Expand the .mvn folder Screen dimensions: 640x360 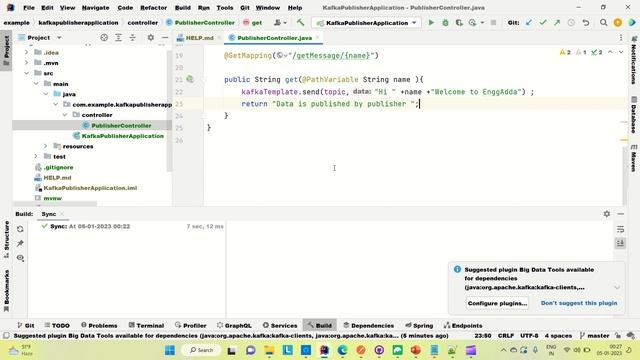[x=27, y=63]
